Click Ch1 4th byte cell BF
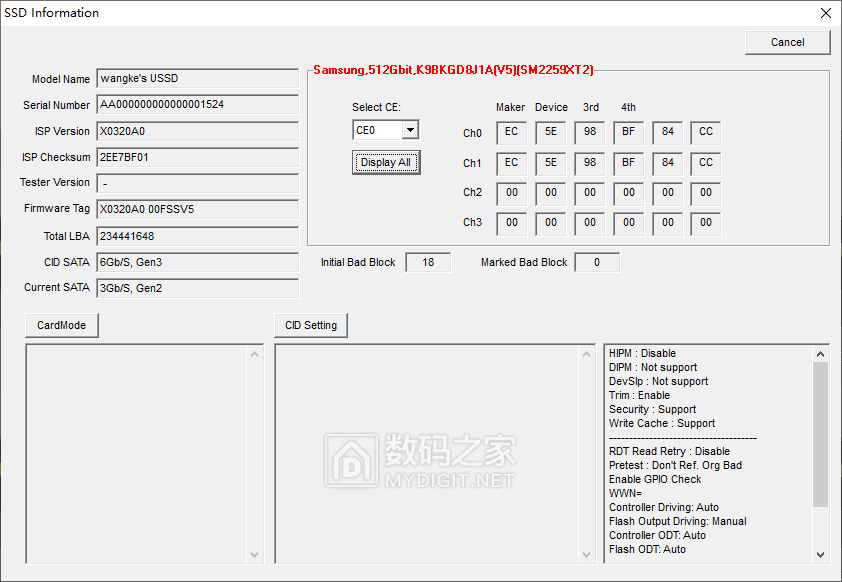Screen dimensions: 842x582 [628, 163]
